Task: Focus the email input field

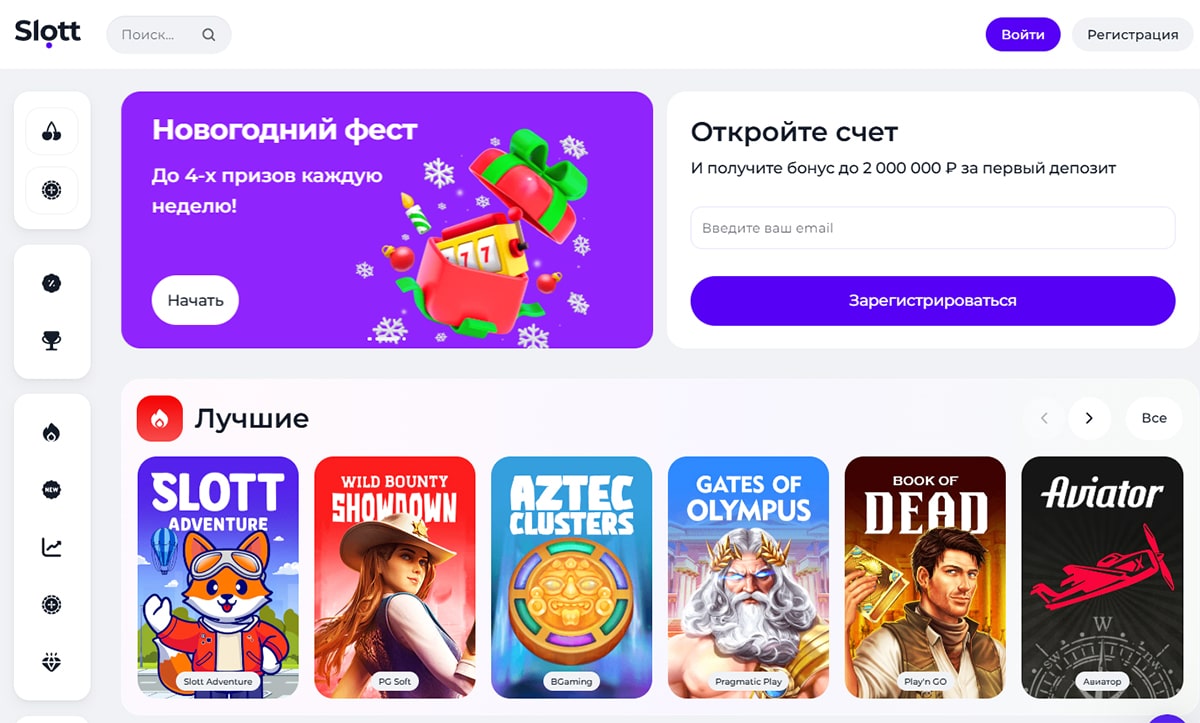Action: click(933, 228)
